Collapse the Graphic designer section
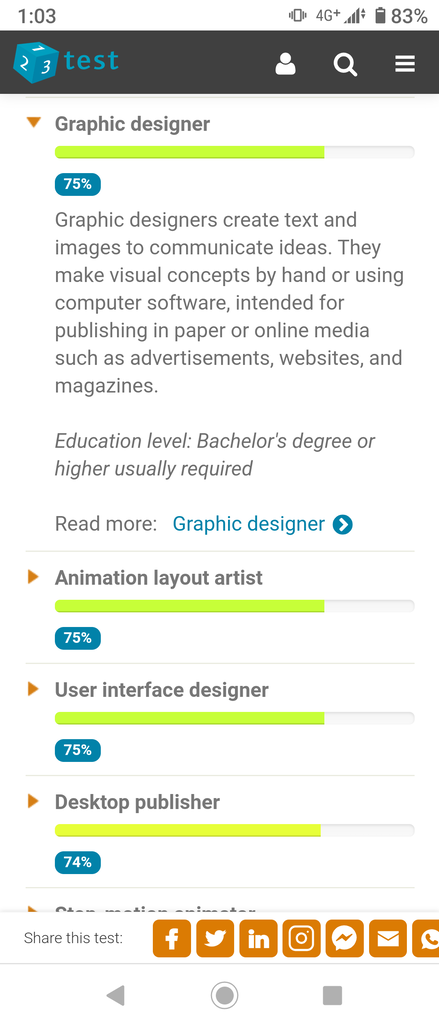The width and height of the screenshot is (439, 1024). coord(33,122)
